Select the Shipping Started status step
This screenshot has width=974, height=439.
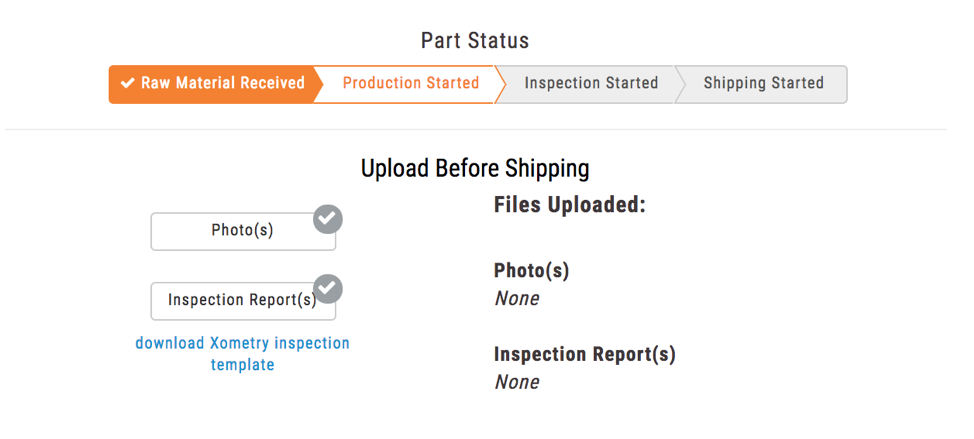pos(763,84)
